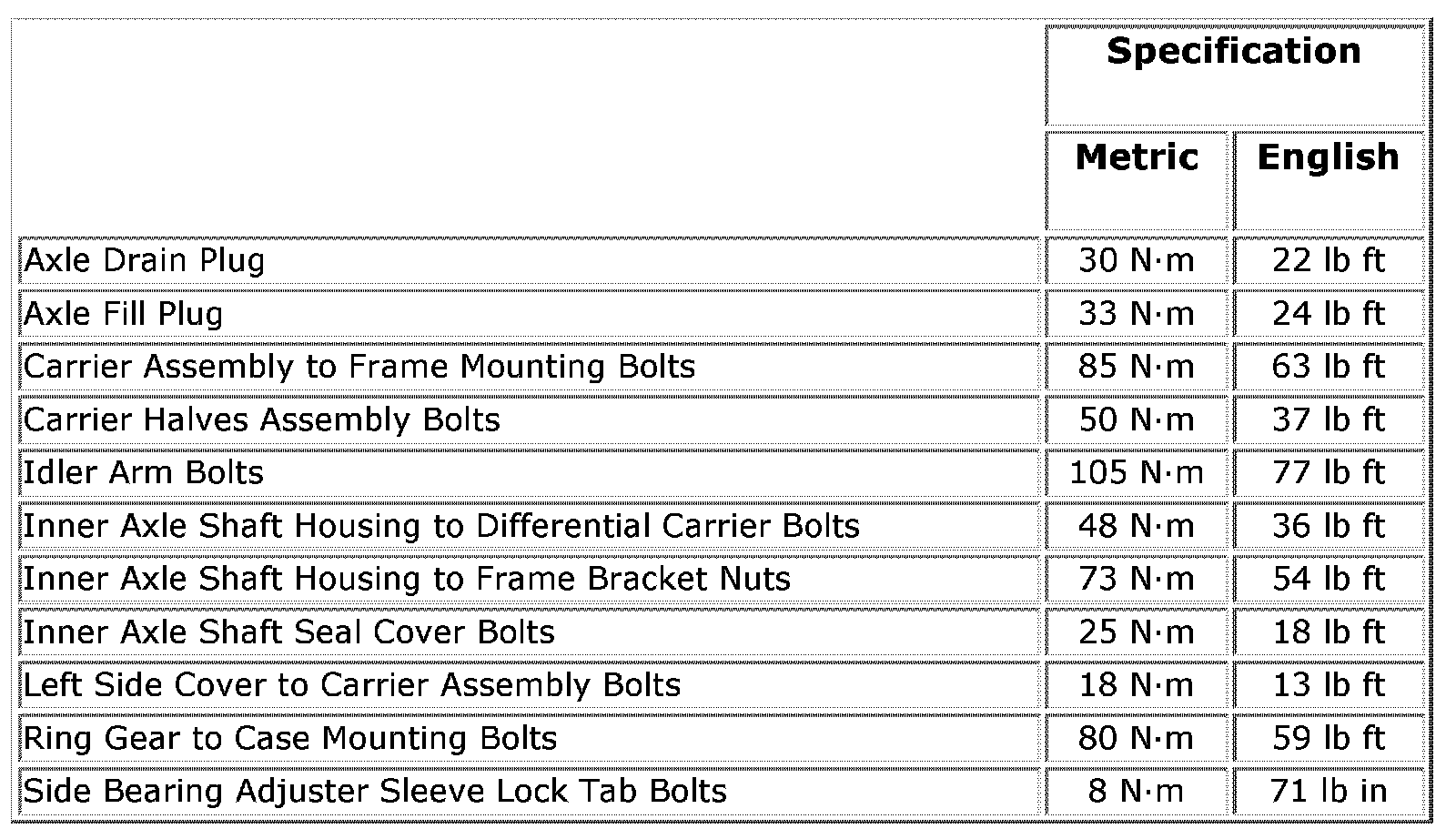Select Carrier Assembly to Frame Mounting Bolts

359,367
